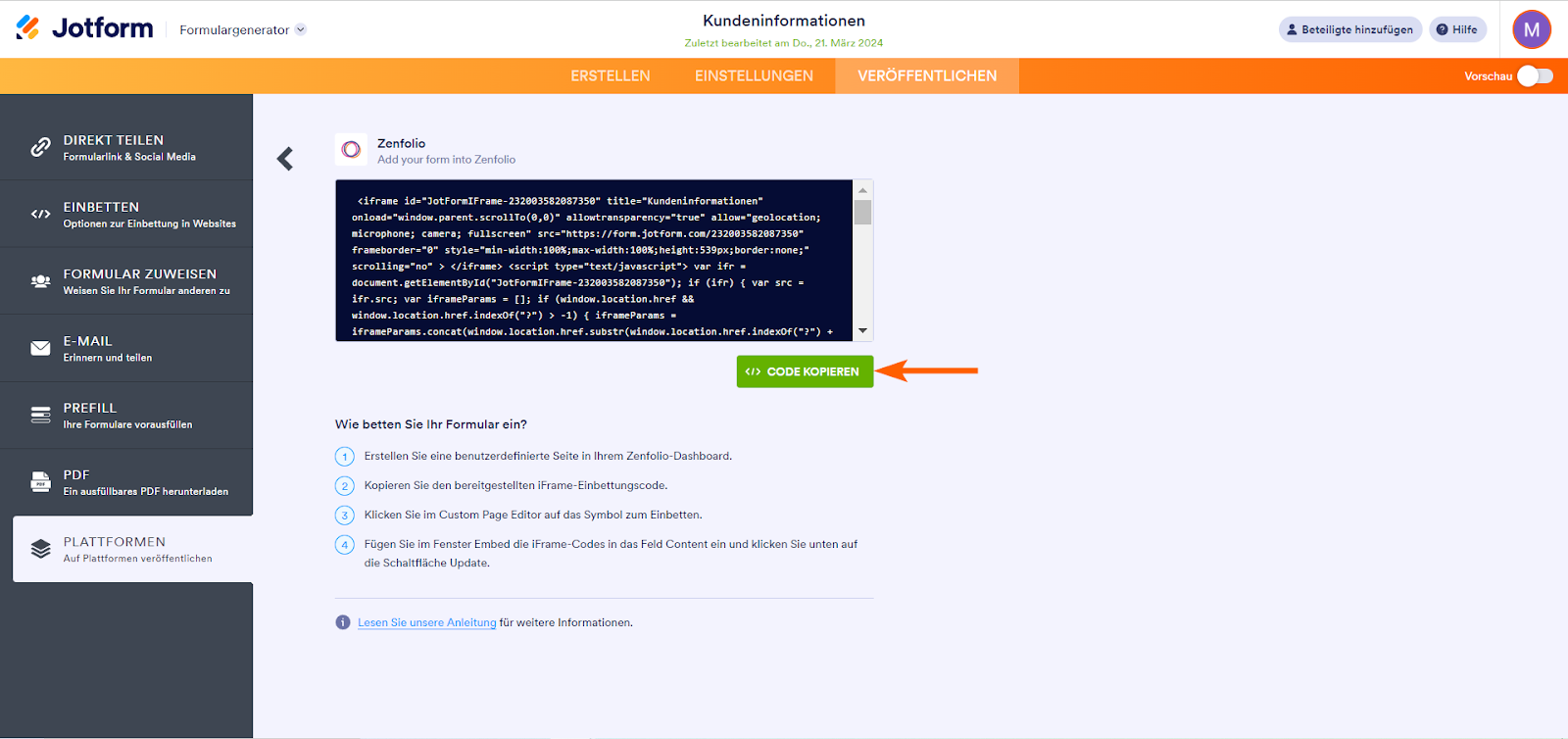Image resolution: width=1568 pixels, height=739 pixels.
Task: Click the link icon for Direkt Teilen
Action: [x=40, y=147]
